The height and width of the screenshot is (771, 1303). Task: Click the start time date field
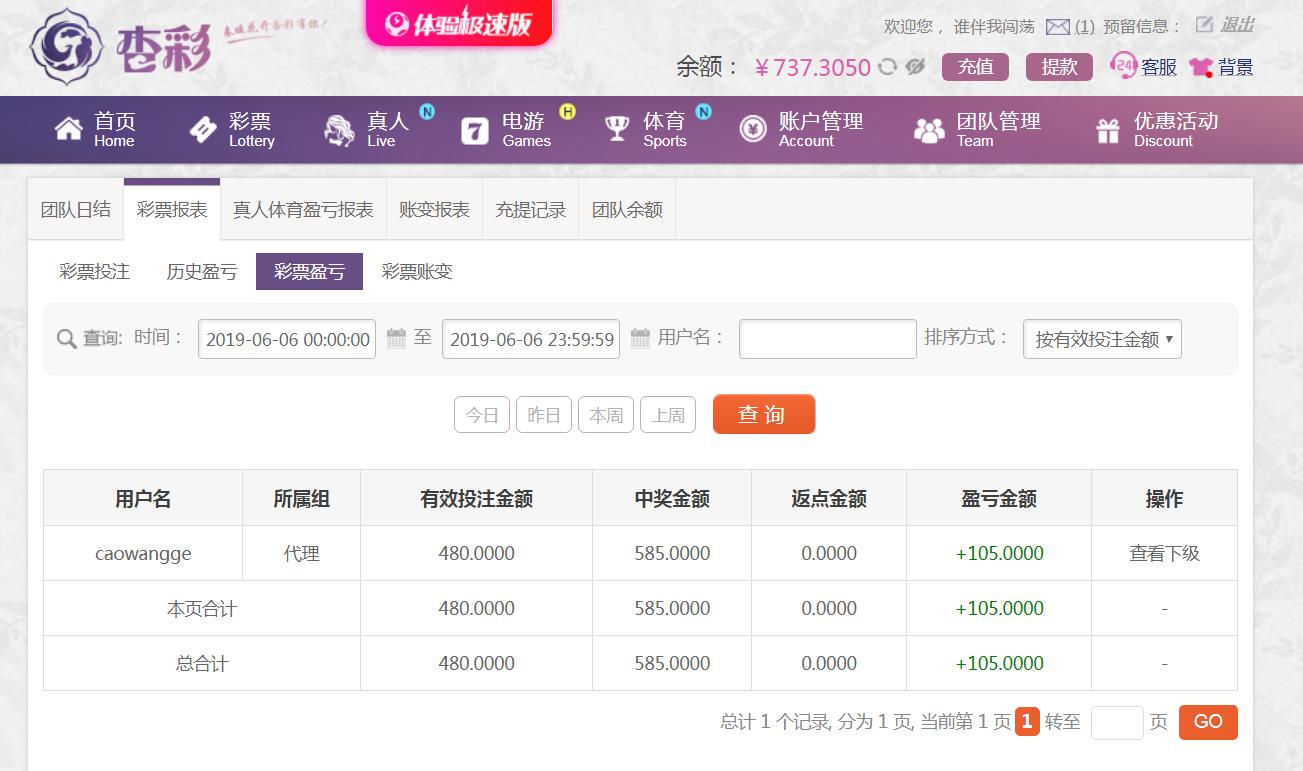(287, 339)
